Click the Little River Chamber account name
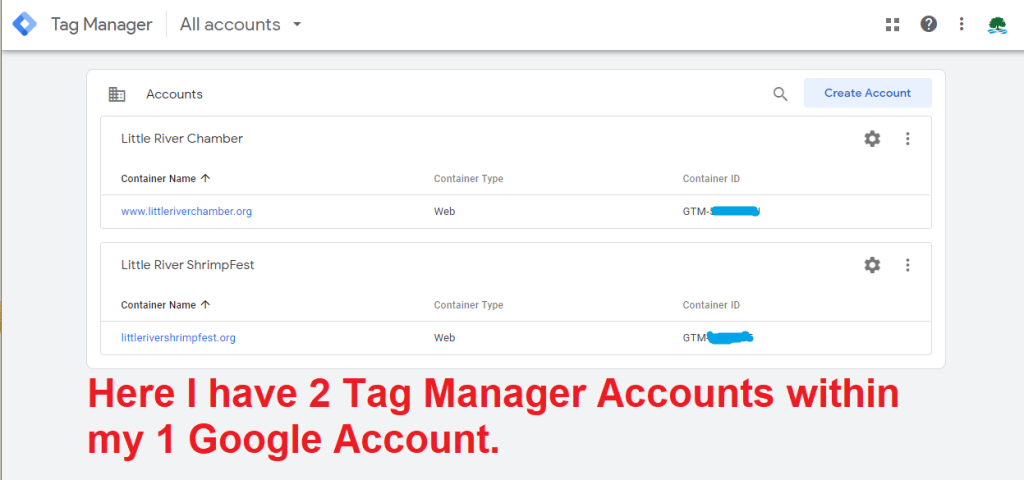This screenshot has width=1024, height=480. pyautogui.click(x=182, y=138)
